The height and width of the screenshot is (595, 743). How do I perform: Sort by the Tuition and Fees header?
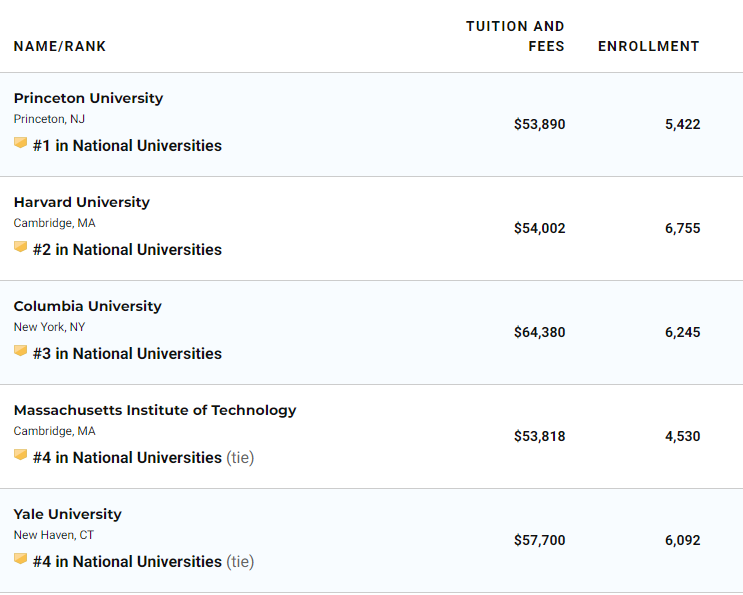515,36
